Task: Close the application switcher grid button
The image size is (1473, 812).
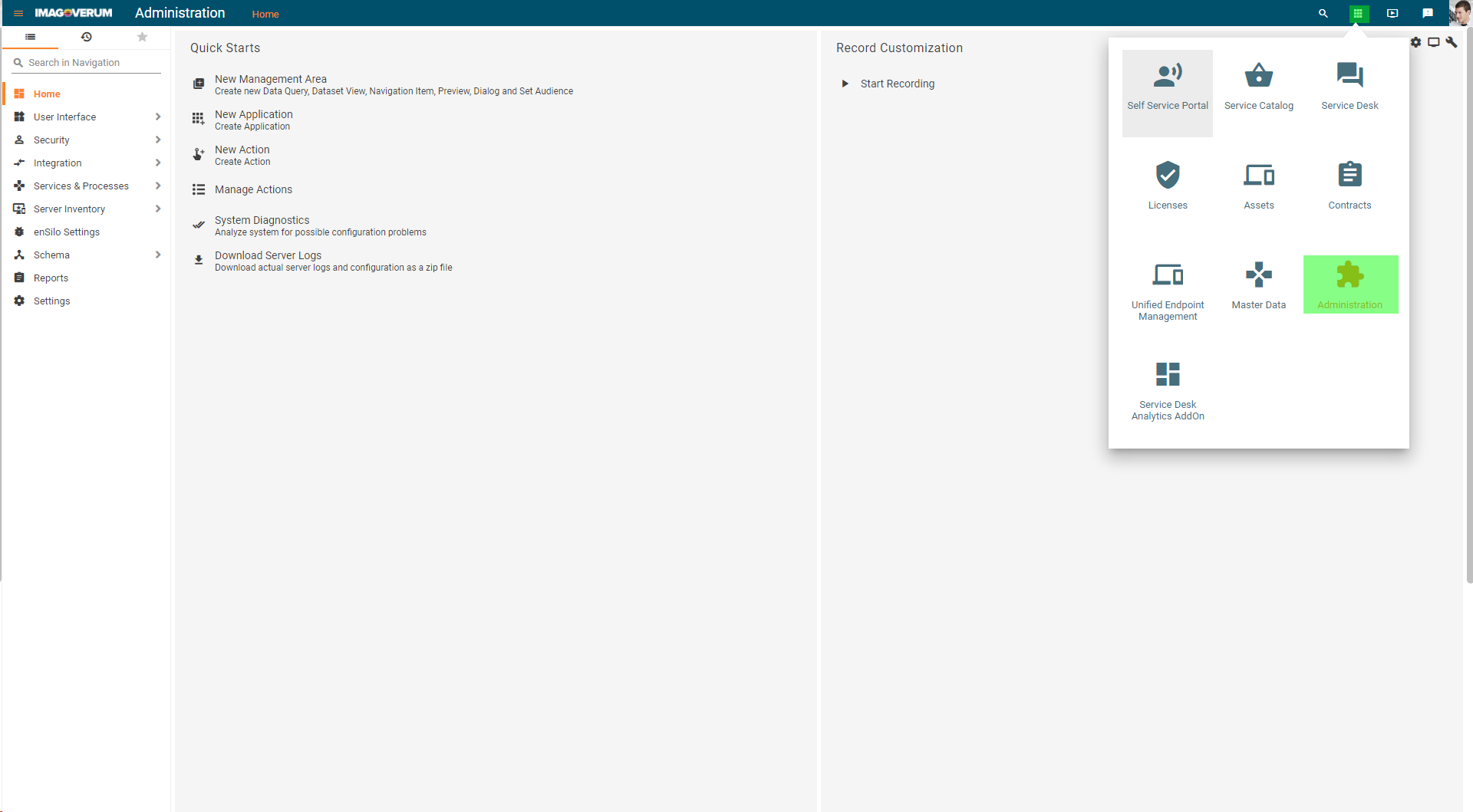Action: tap(1357, 13)
